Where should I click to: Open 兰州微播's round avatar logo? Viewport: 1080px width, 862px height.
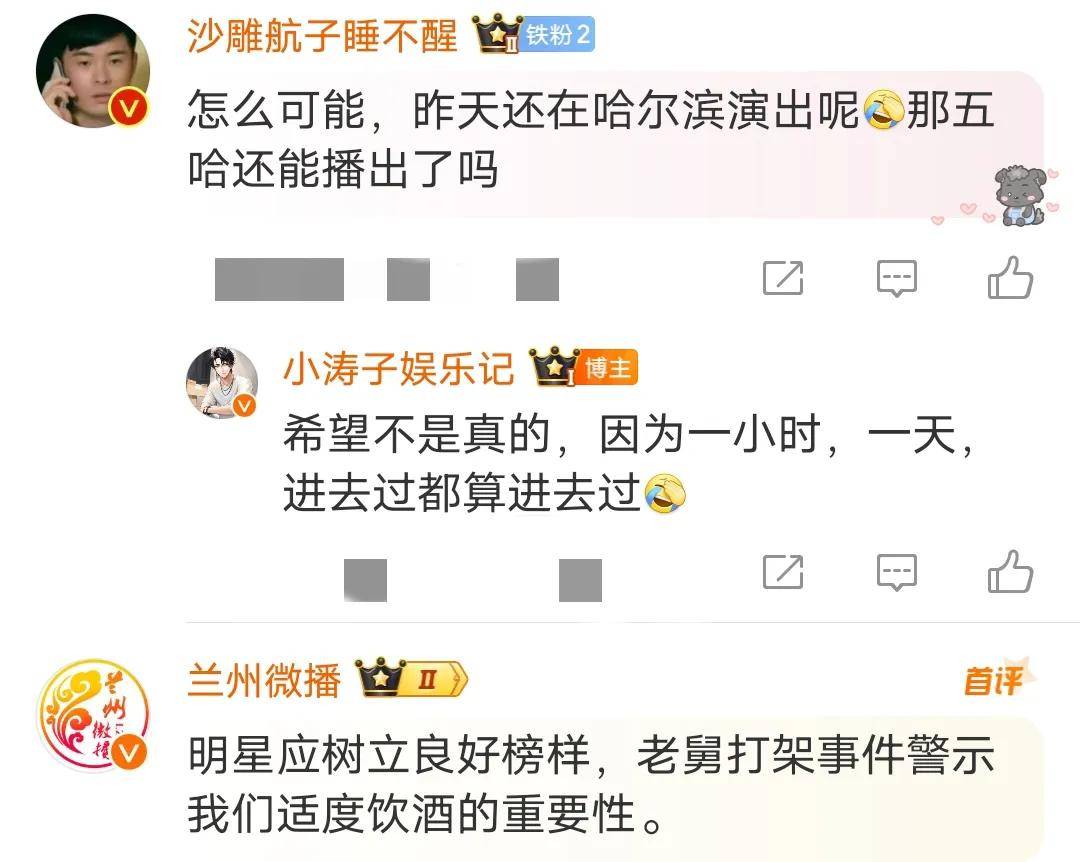click(93, 715)
